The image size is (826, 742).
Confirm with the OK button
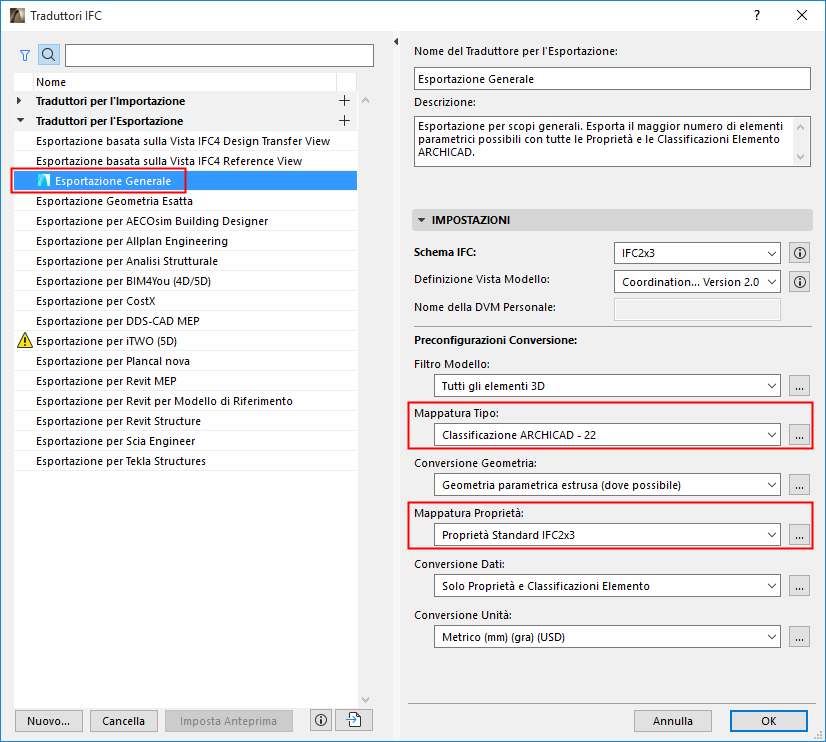(769, 721)
